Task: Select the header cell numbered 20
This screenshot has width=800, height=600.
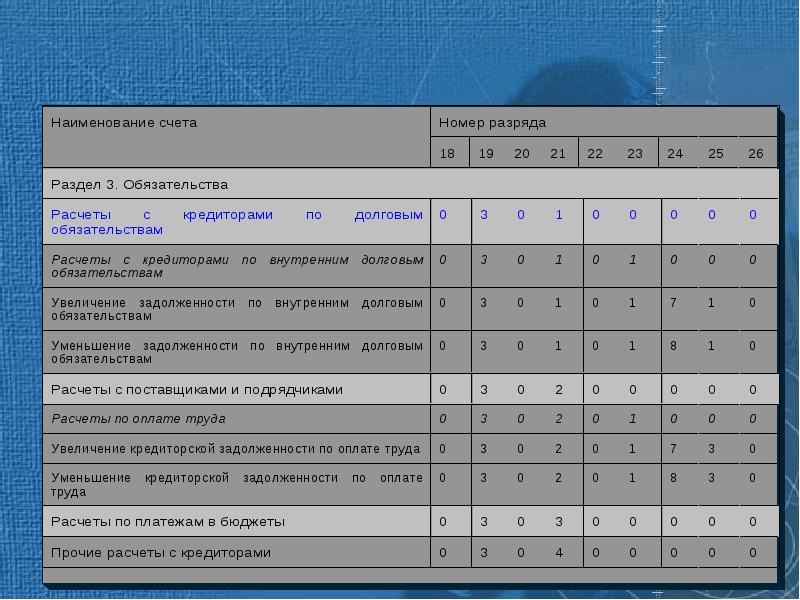Action: (521, 154)
